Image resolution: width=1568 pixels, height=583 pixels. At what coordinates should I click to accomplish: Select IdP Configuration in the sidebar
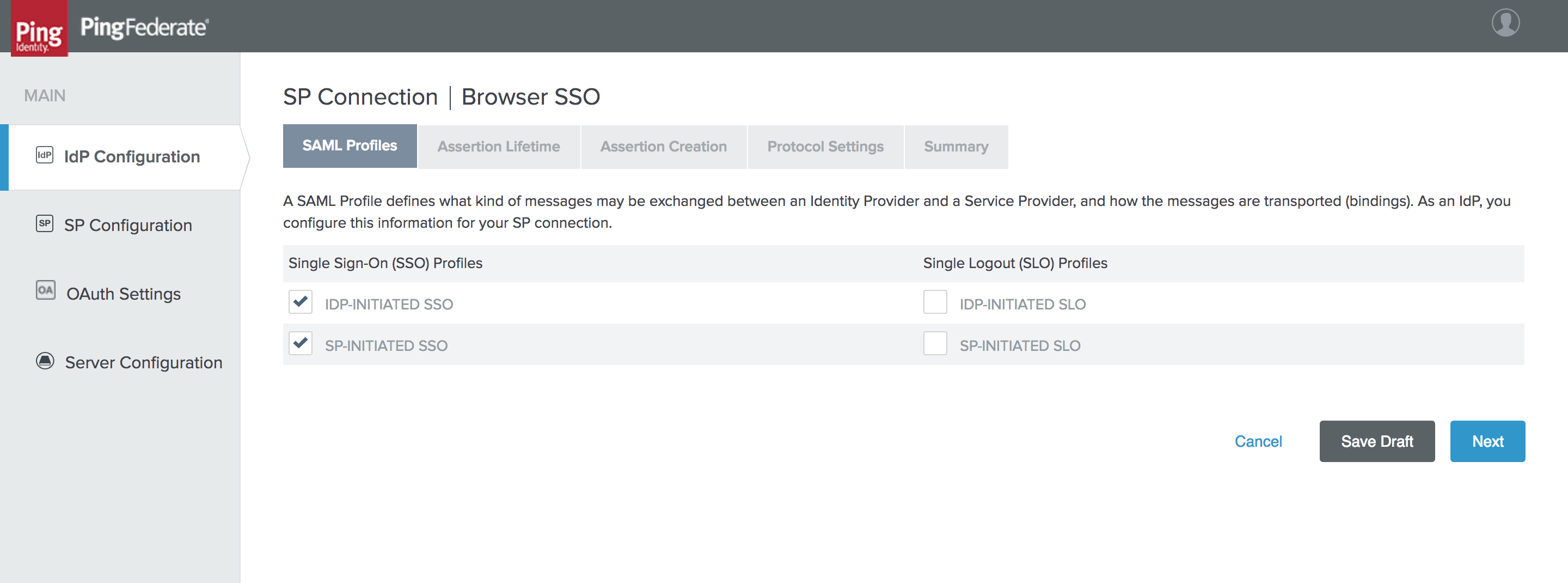(x=124, y=157)
